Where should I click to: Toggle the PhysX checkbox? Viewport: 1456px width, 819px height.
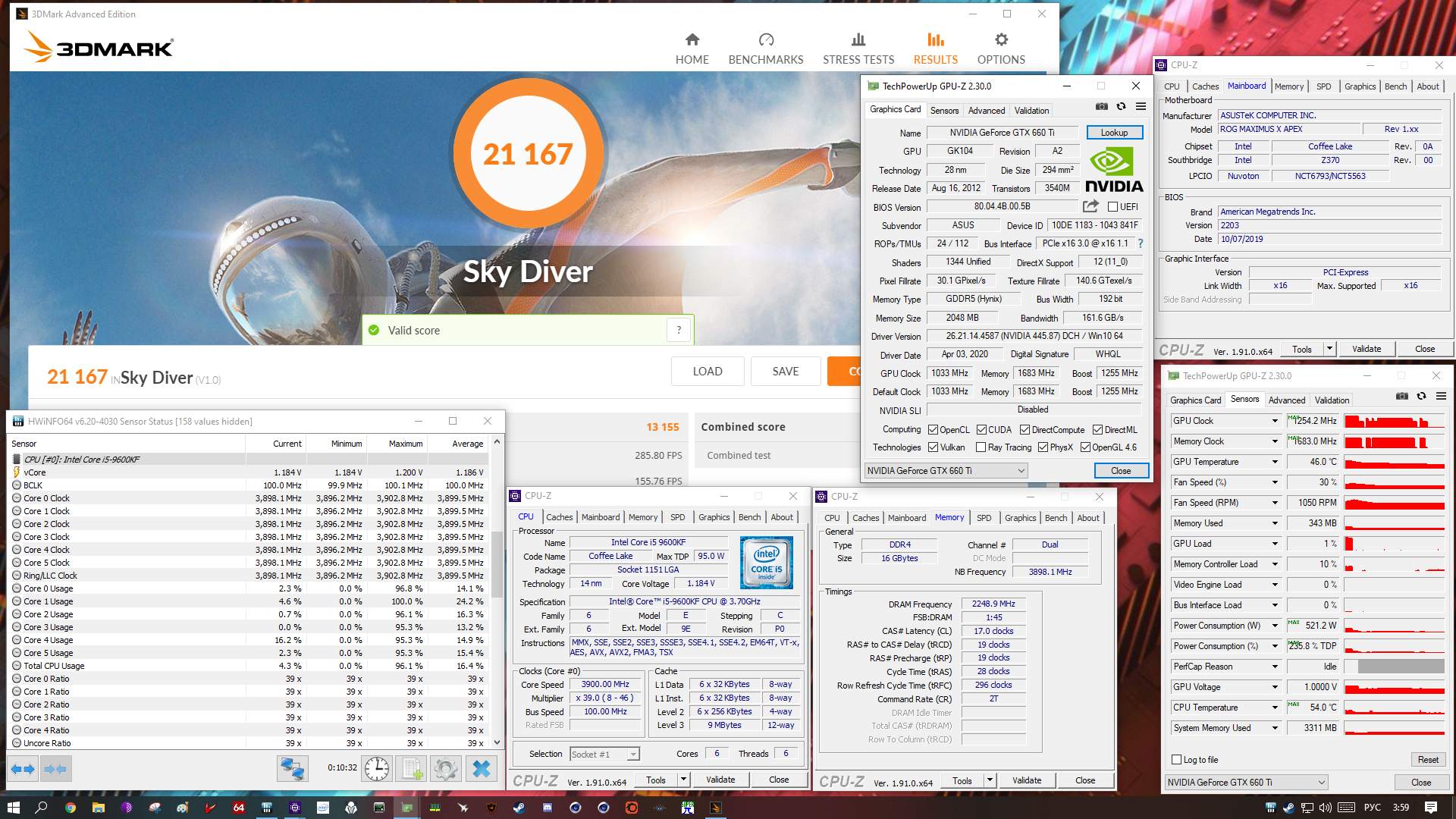click(1043, 447)
